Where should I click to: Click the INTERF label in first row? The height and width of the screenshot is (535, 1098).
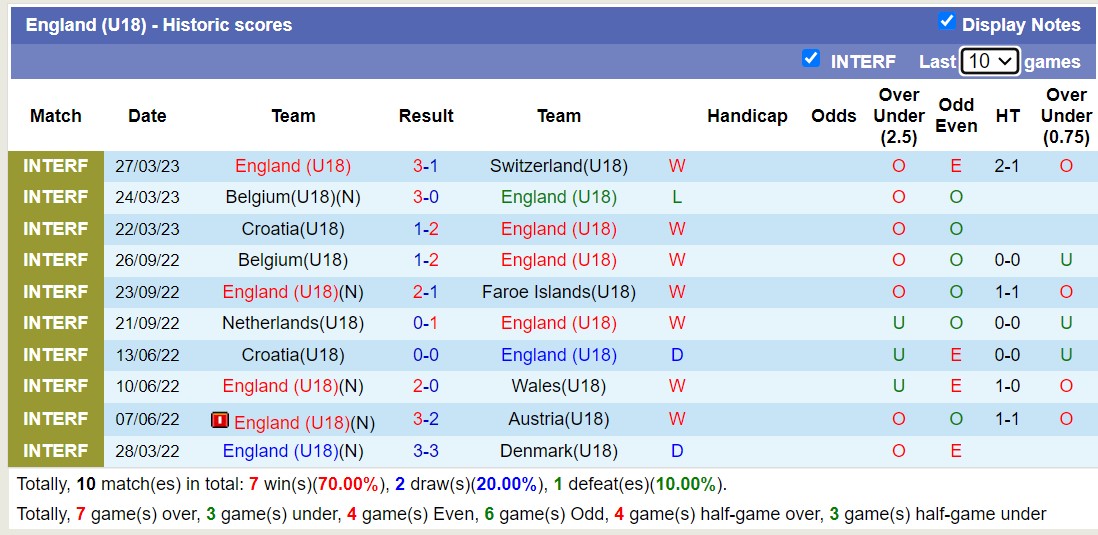pos(56,166)
